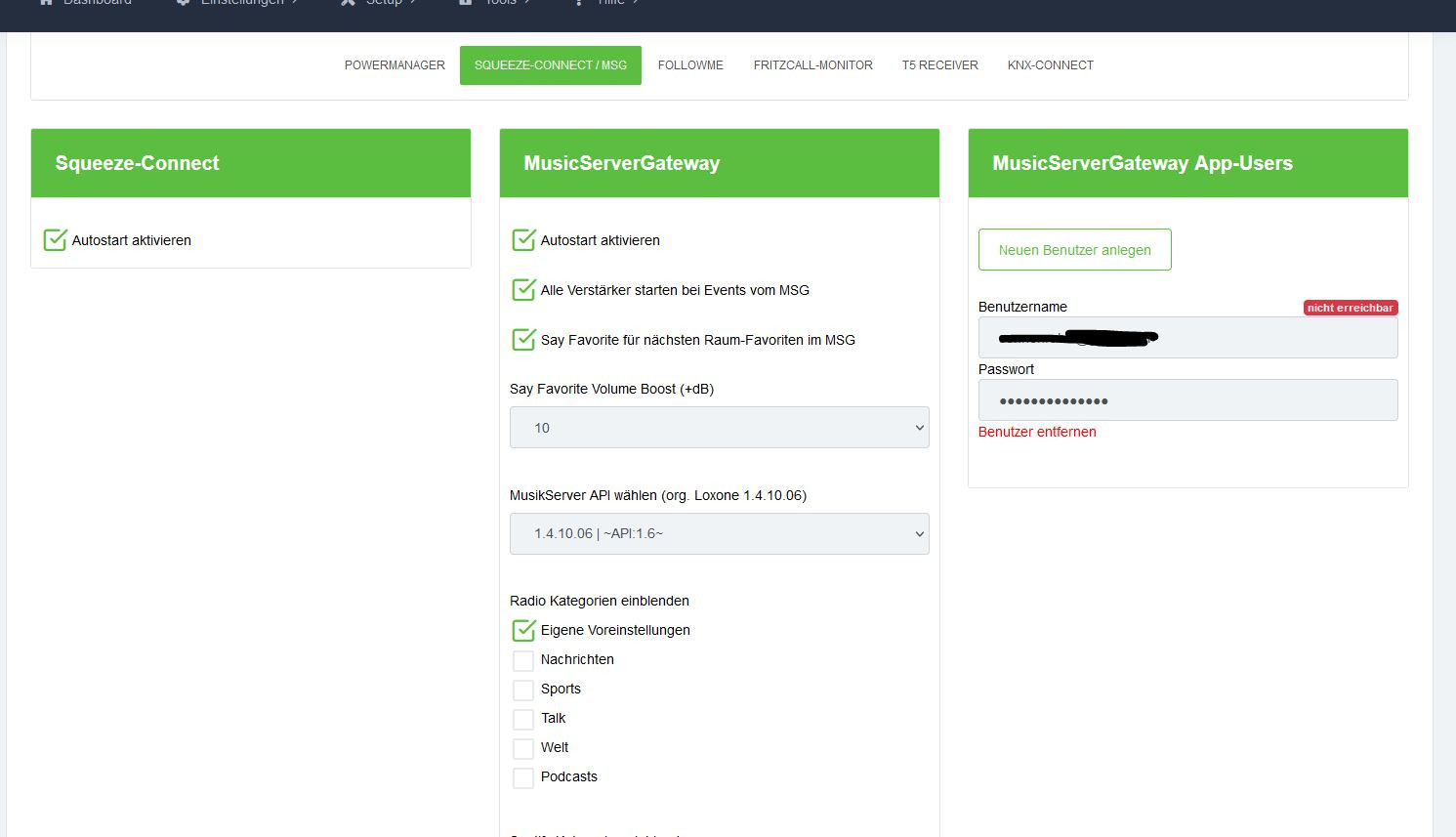Click the Setup wrench icon
This screenshot has height=837, width=1456.
(348, 3)
